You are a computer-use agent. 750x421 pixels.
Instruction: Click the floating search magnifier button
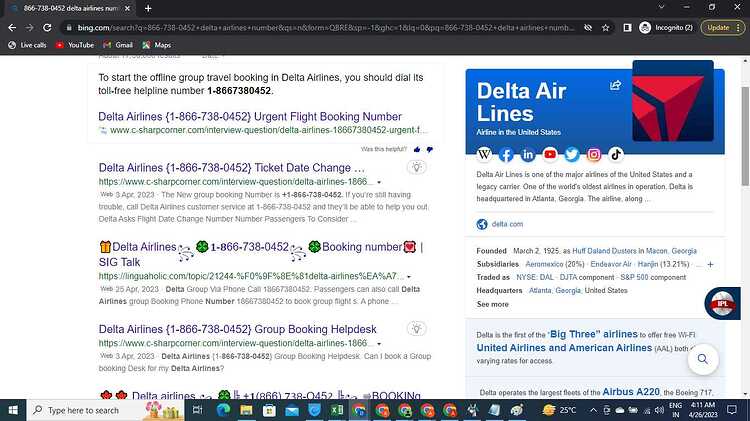(x=703, y=359)
